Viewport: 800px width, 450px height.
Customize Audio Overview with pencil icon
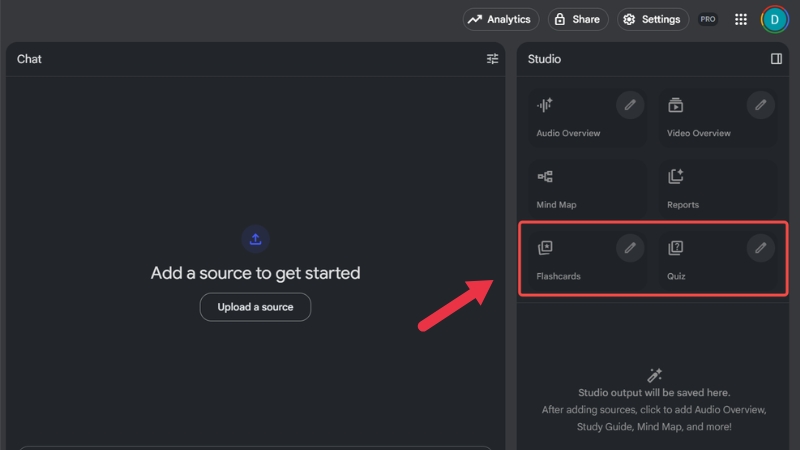pos(630,104)
